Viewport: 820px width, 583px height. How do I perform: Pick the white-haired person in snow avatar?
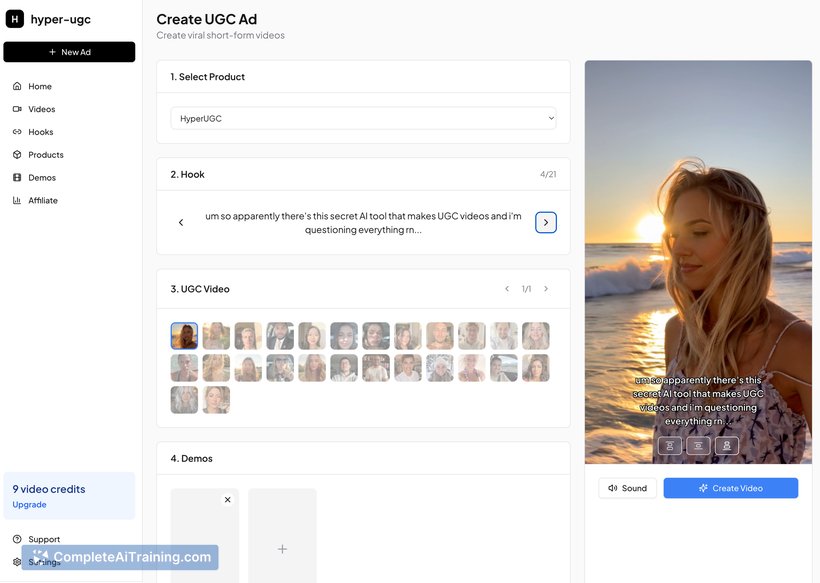[439, 368]
